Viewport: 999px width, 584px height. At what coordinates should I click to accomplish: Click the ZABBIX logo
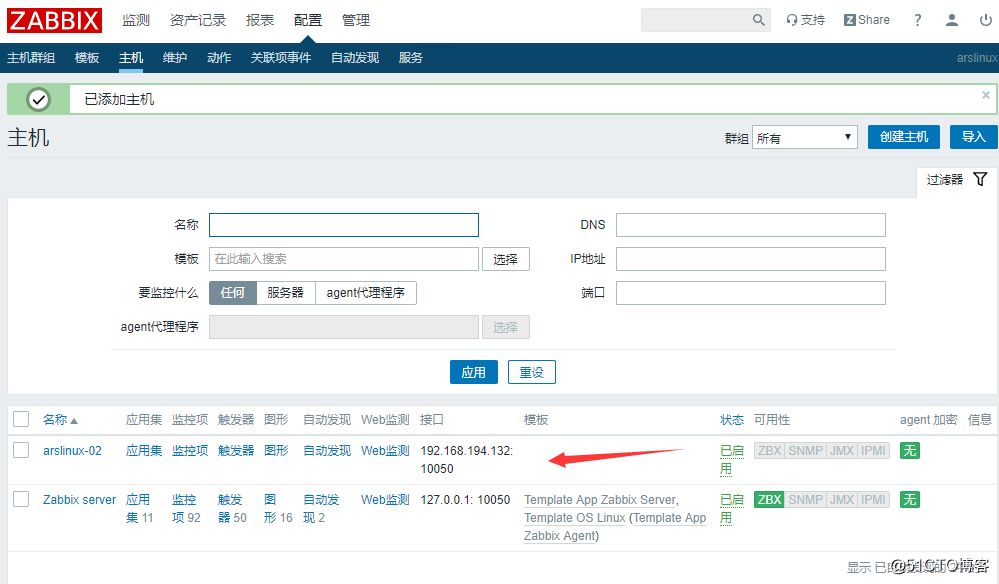pyautogui.click(x=54, y=20)
